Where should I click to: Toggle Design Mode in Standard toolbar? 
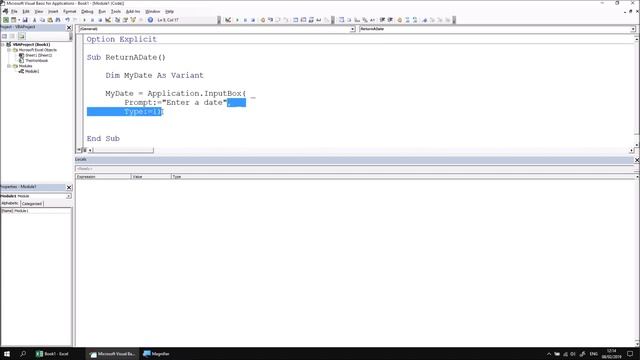108,20
